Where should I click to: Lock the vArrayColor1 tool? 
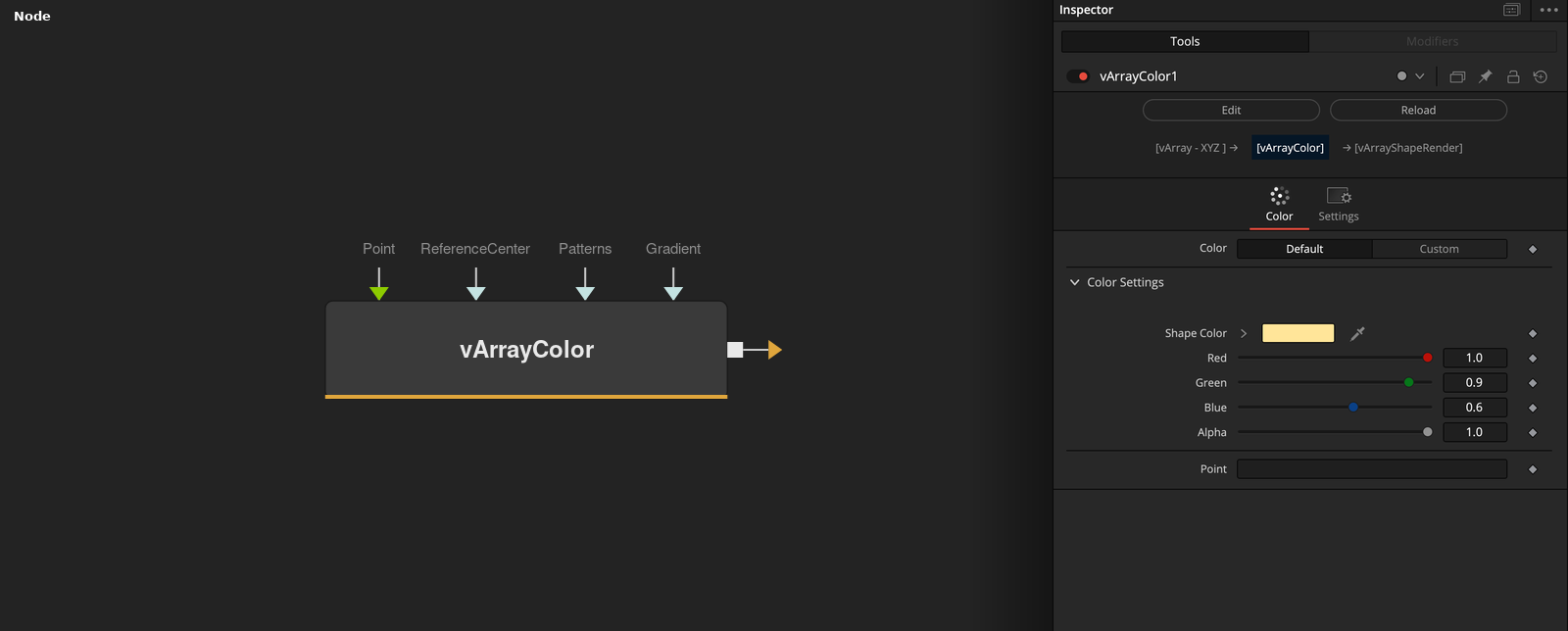1513,76
